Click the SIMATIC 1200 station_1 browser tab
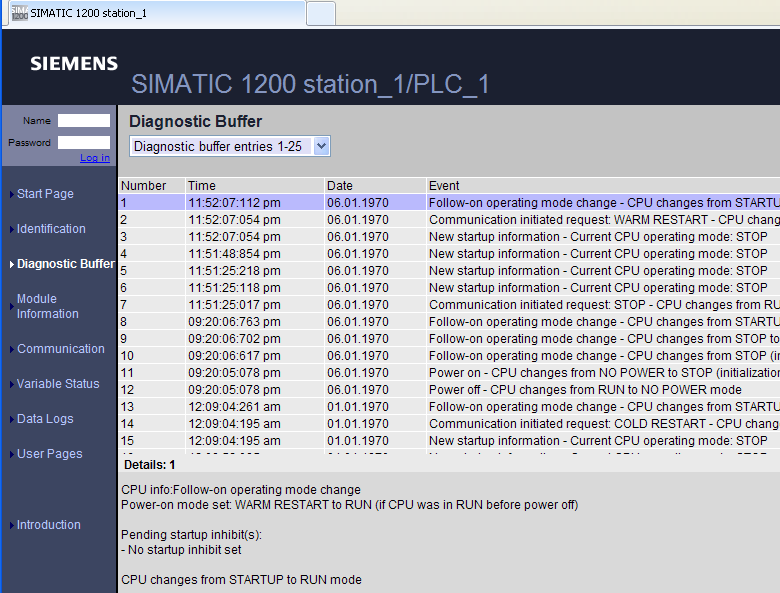The height and width of the screenshot is (593, 780). 157,13
